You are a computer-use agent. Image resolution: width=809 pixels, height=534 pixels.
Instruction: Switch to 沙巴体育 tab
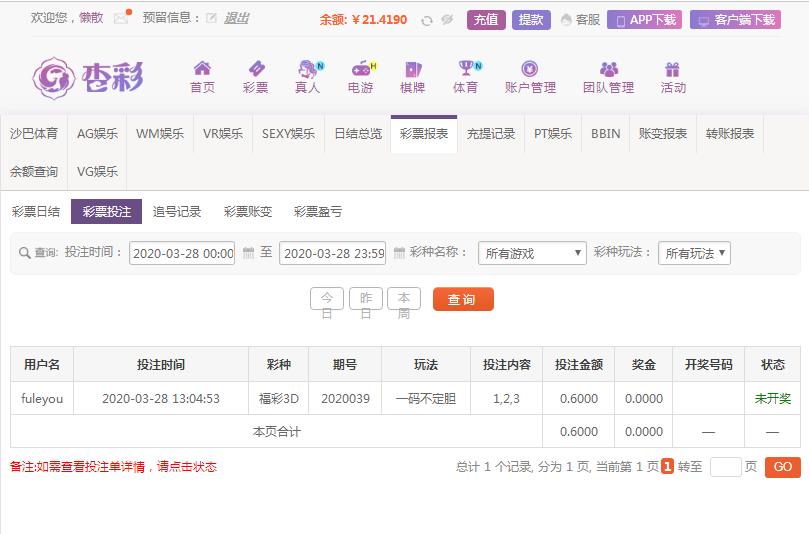(34, 134)
